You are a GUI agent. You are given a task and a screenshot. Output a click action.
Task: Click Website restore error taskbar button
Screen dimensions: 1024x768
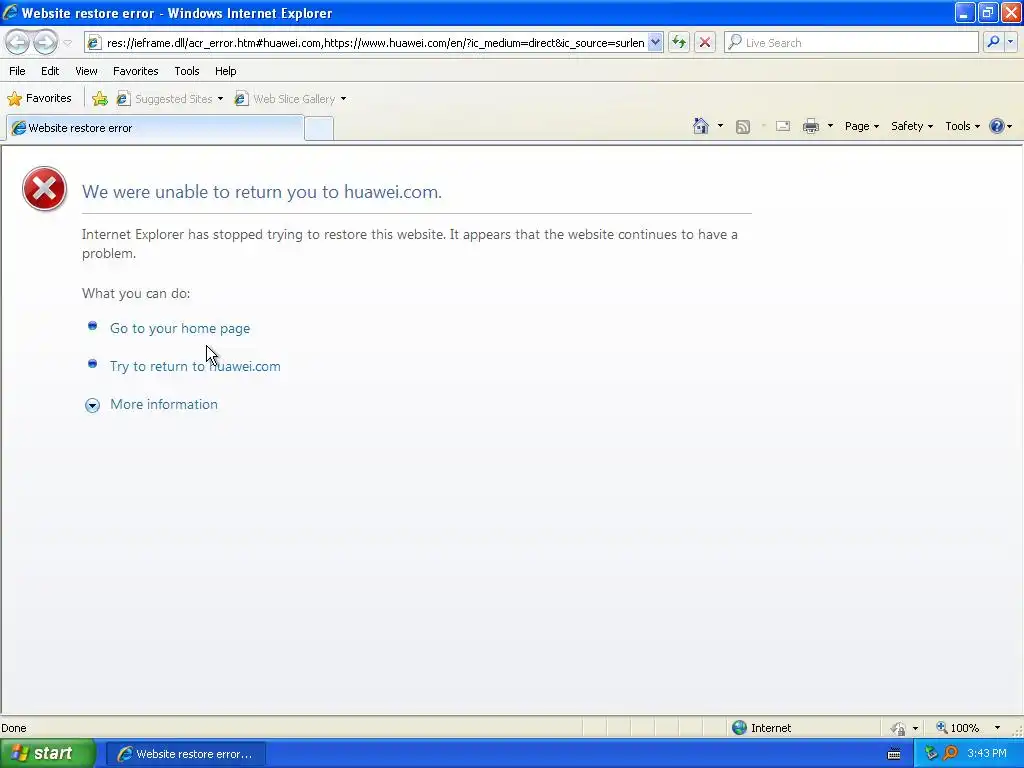[x=185, y=754]
